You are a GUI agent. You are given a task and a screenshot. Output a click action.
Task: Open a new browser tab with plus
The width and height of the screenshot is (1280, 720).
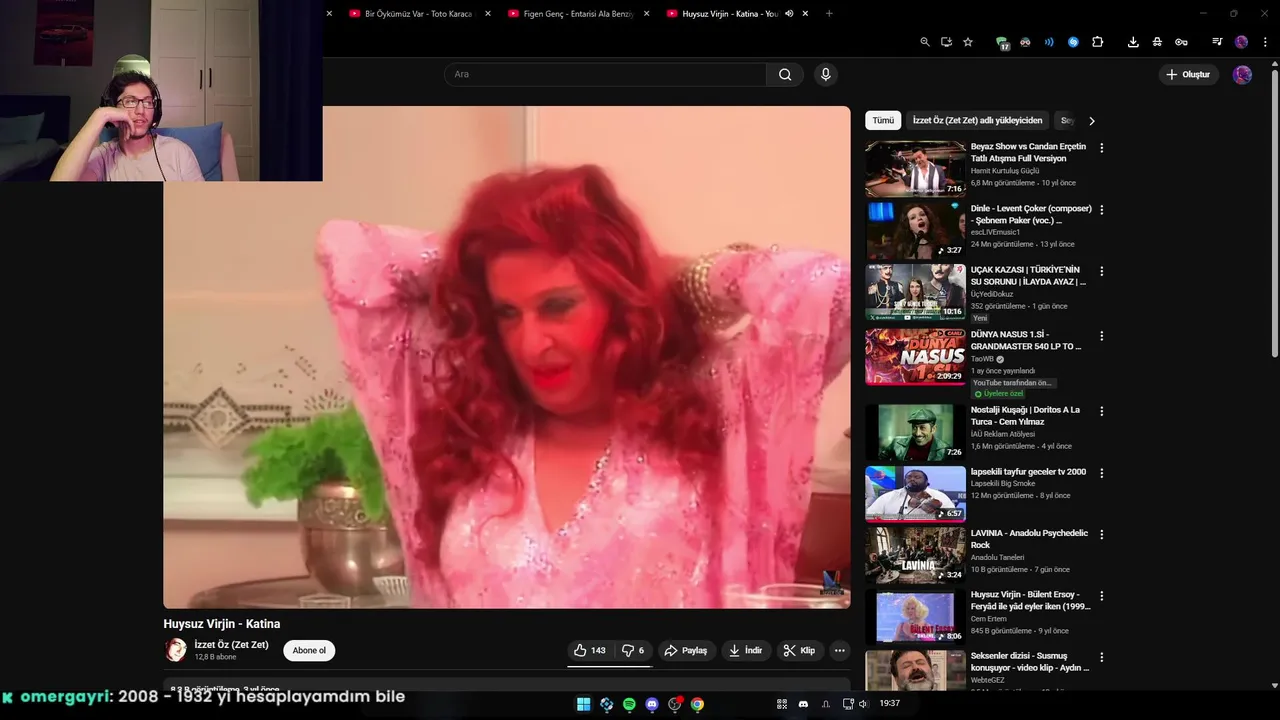829,14
